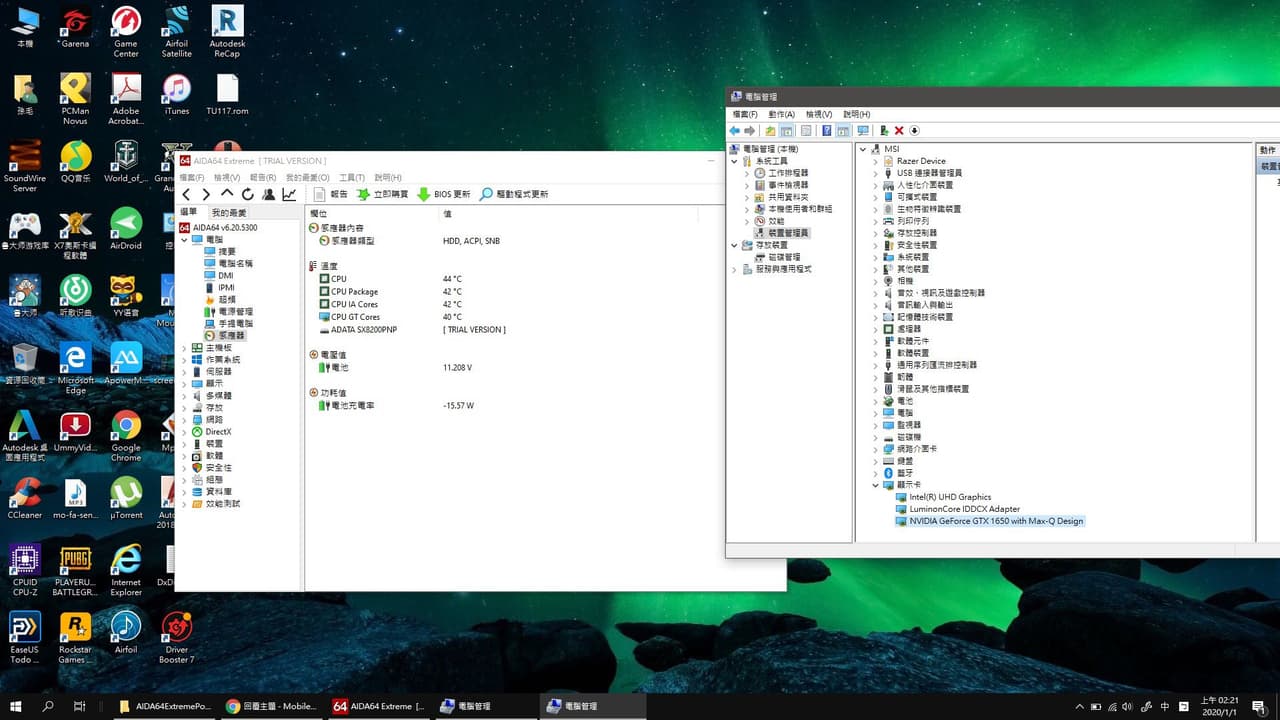
Task: Select LuminonCore IDDCX Adapter device
Action: tap(957, 509)
